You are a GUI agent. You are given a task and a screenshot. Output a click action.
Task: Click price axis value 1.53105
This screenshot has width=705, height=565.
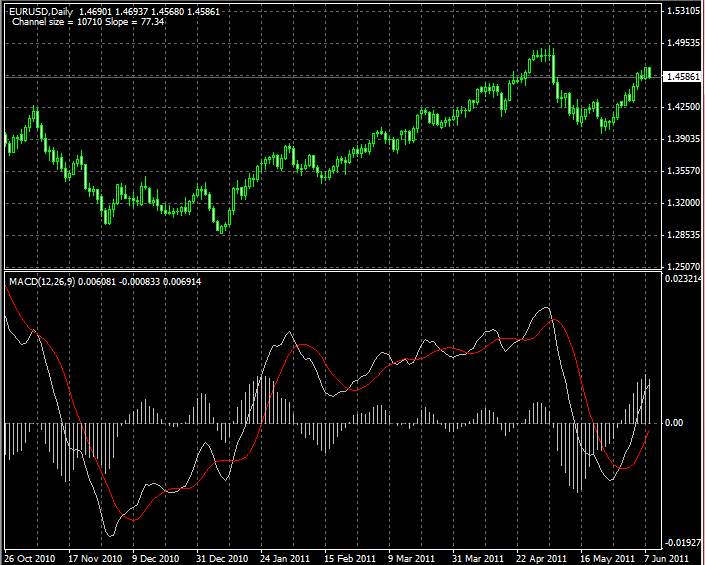pos(683,11)
